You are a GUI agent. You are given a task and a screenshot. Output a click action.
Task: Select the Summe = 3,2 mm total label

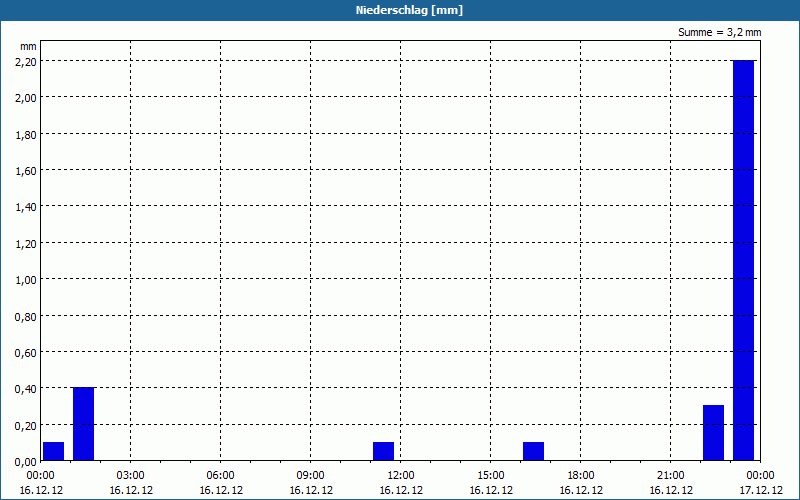tap(719, 32)
